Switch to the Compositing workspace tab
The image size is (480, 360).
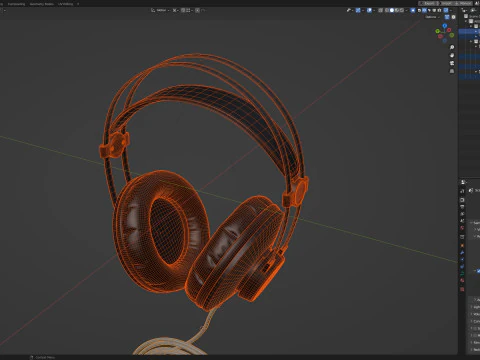pyautogui.click(x=16, y=4)
